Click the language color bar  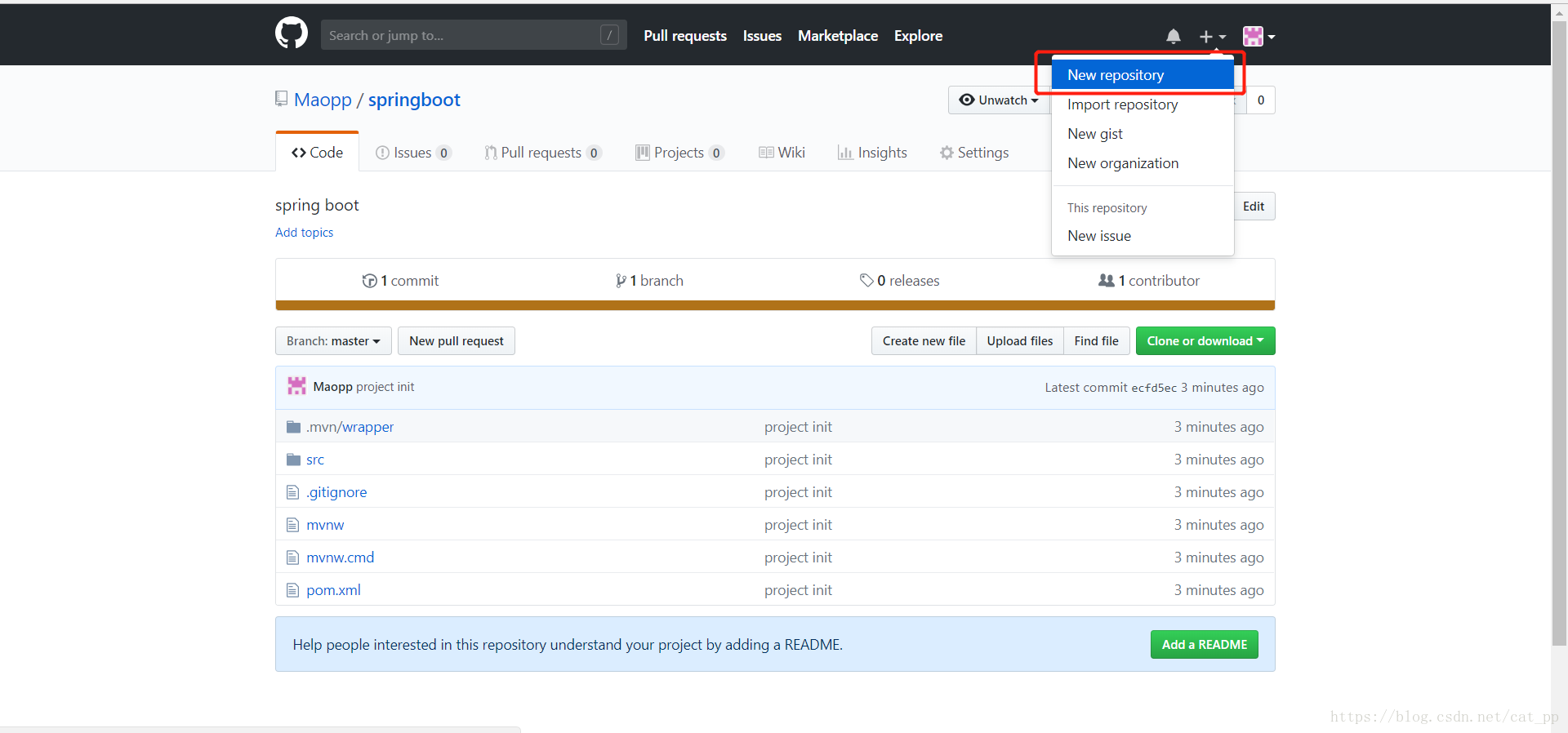click(775, 305)
